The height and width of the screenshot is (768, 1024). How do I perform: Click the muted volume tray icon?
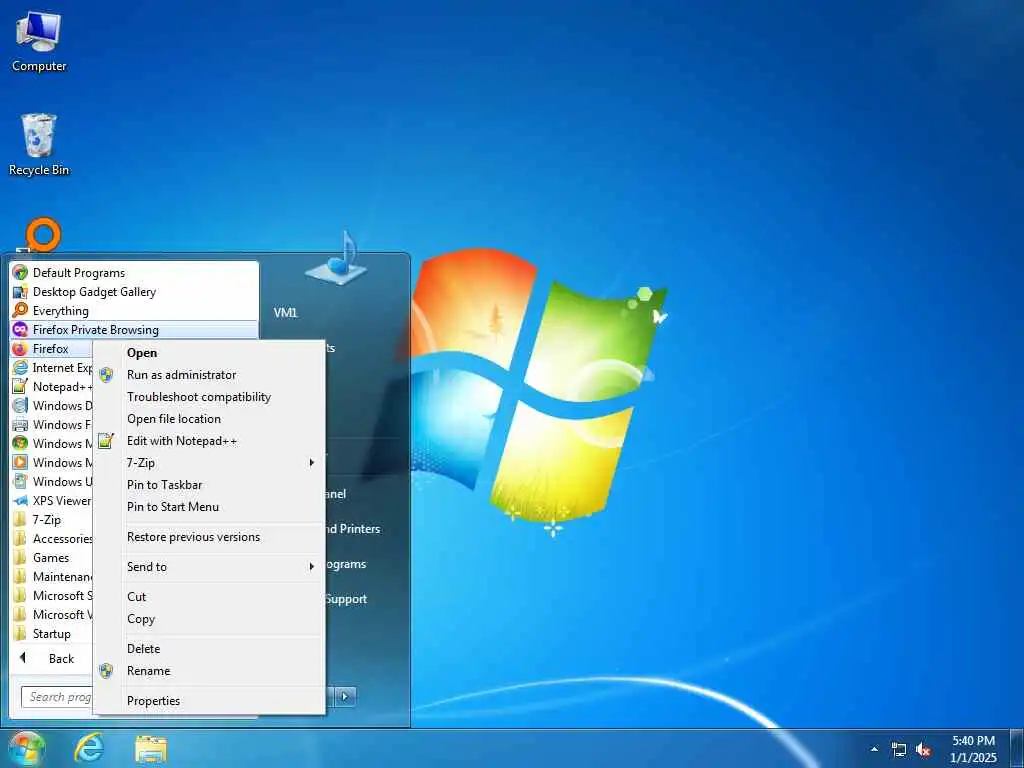pyautogui.click(x=923, y=750)
